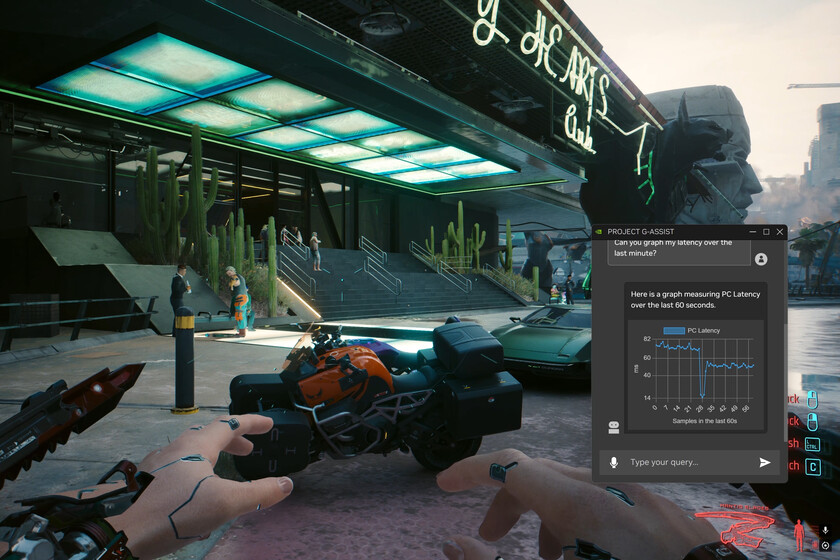Click the left mouse button hint icon
Viewport: 840px width, 560px height.
(812, 398)
